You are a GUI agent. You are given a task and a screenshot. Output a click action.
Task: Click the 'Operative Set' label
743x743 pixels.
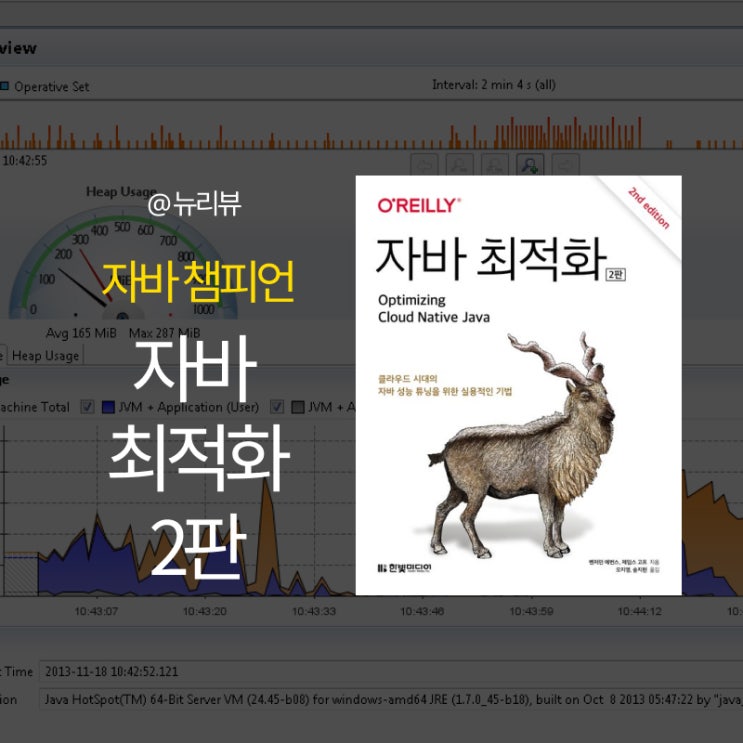tap(52, 87)
